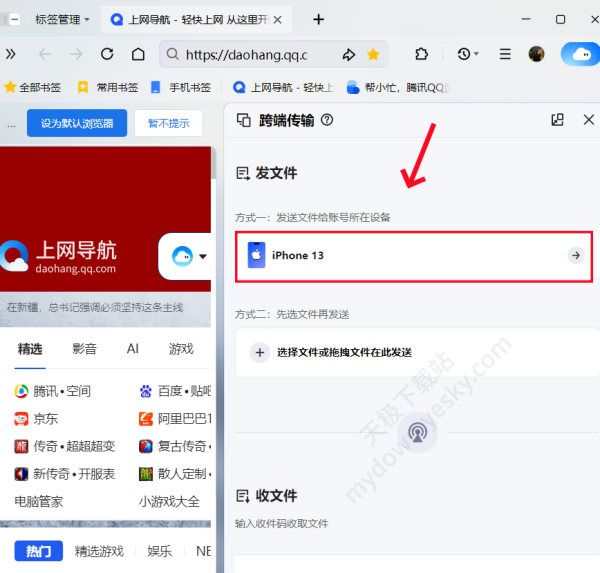
Task: Switch to the 影音 tab
Action: pos(85,349)
